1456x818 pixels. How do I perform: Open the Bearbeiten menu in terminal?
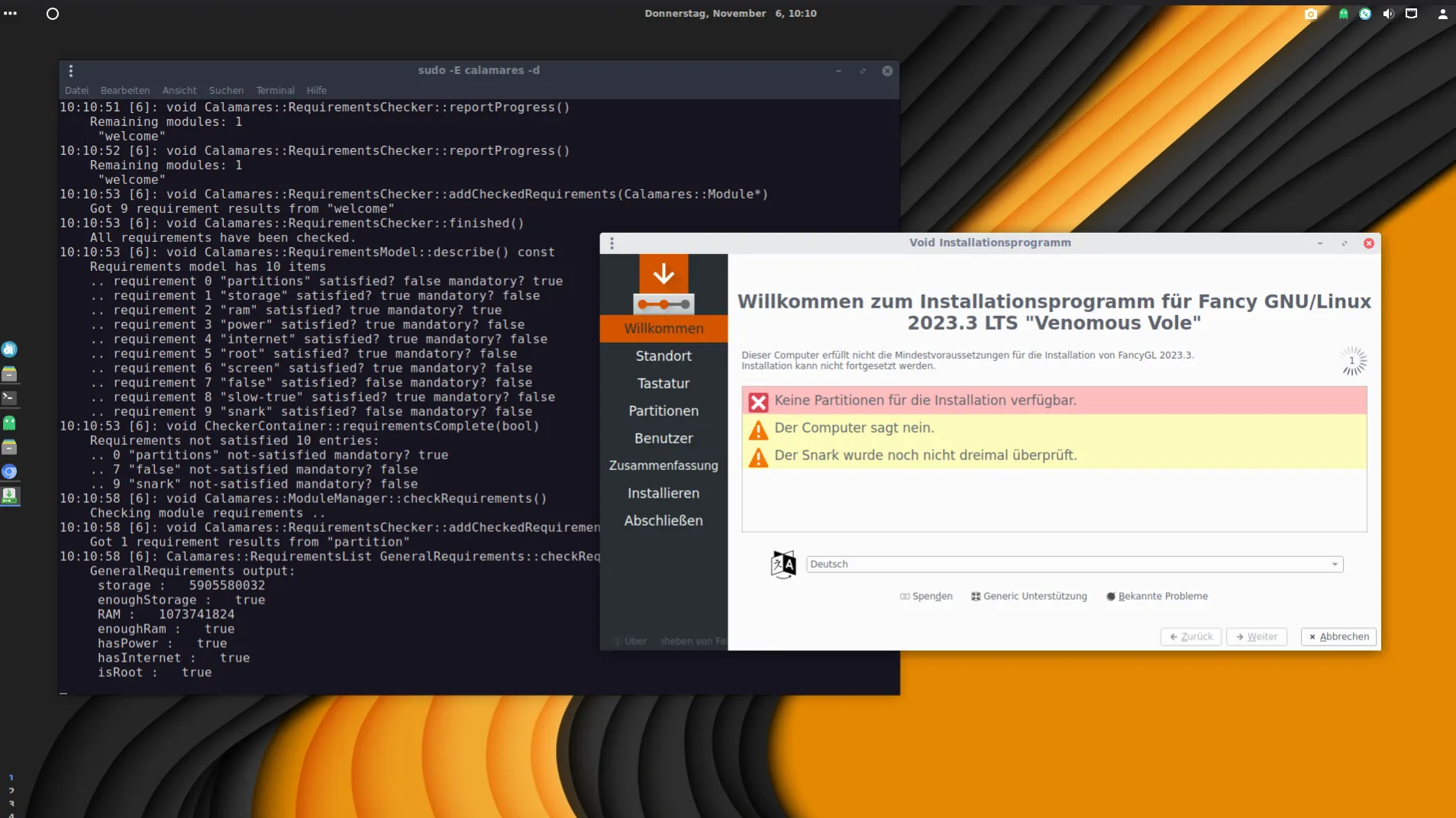click(125, 90)
